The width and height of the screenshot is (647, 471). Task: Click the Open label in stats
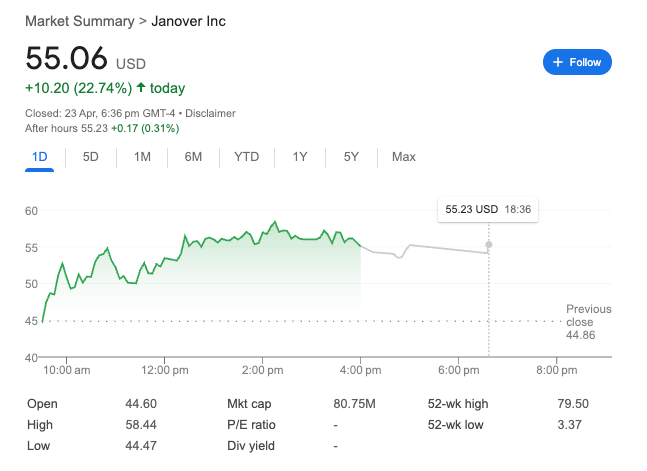[42, 404]
